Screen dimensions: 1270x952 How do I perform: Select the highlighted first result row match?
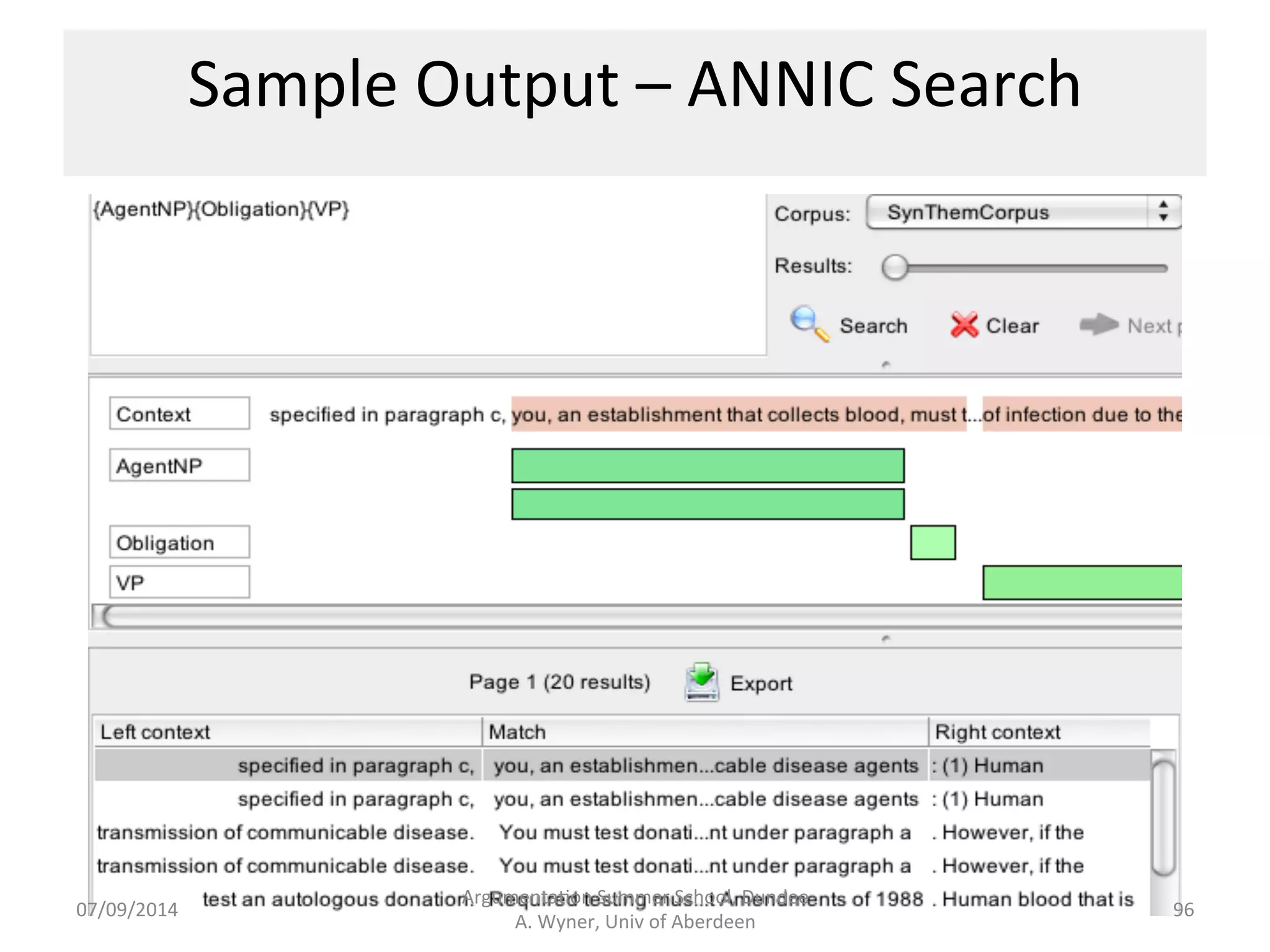(x=706, y=765)
